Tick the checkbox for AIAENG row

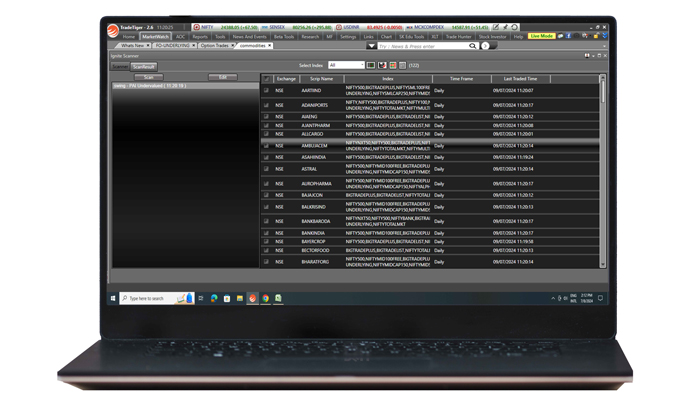click(267, 117)
